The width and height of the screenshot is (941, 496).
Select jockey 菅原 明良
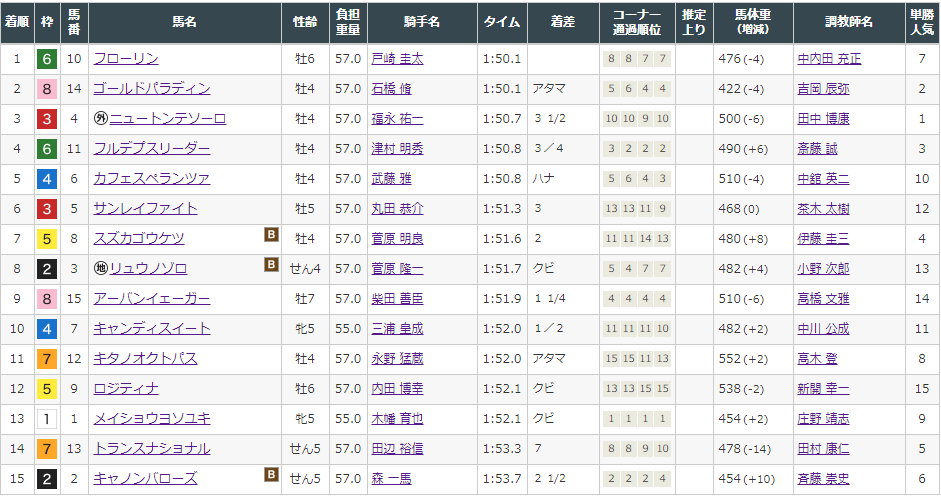pos(397,239)
